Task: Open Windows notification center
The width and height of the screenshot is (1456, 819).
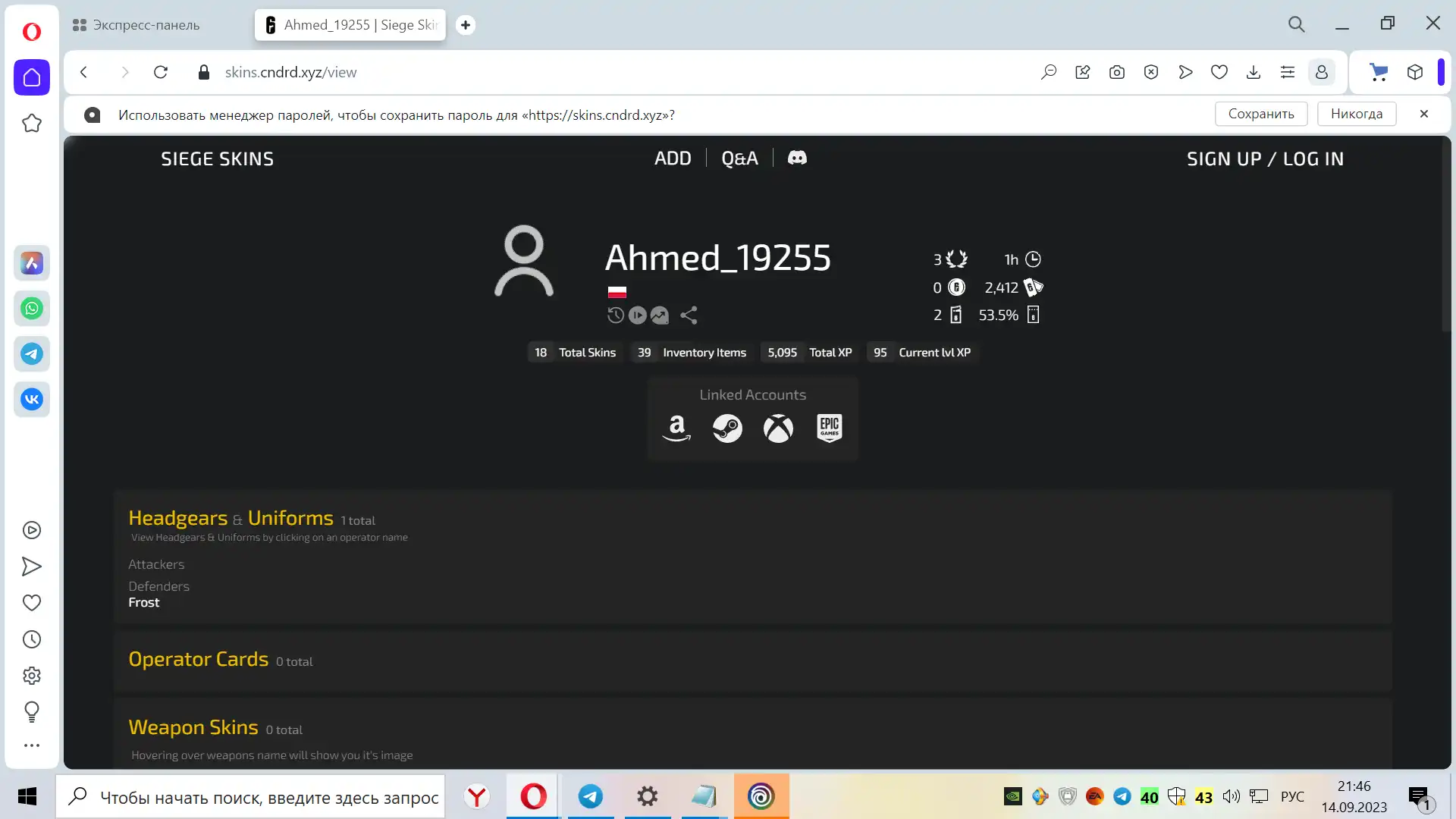Action: [1420, 796]
